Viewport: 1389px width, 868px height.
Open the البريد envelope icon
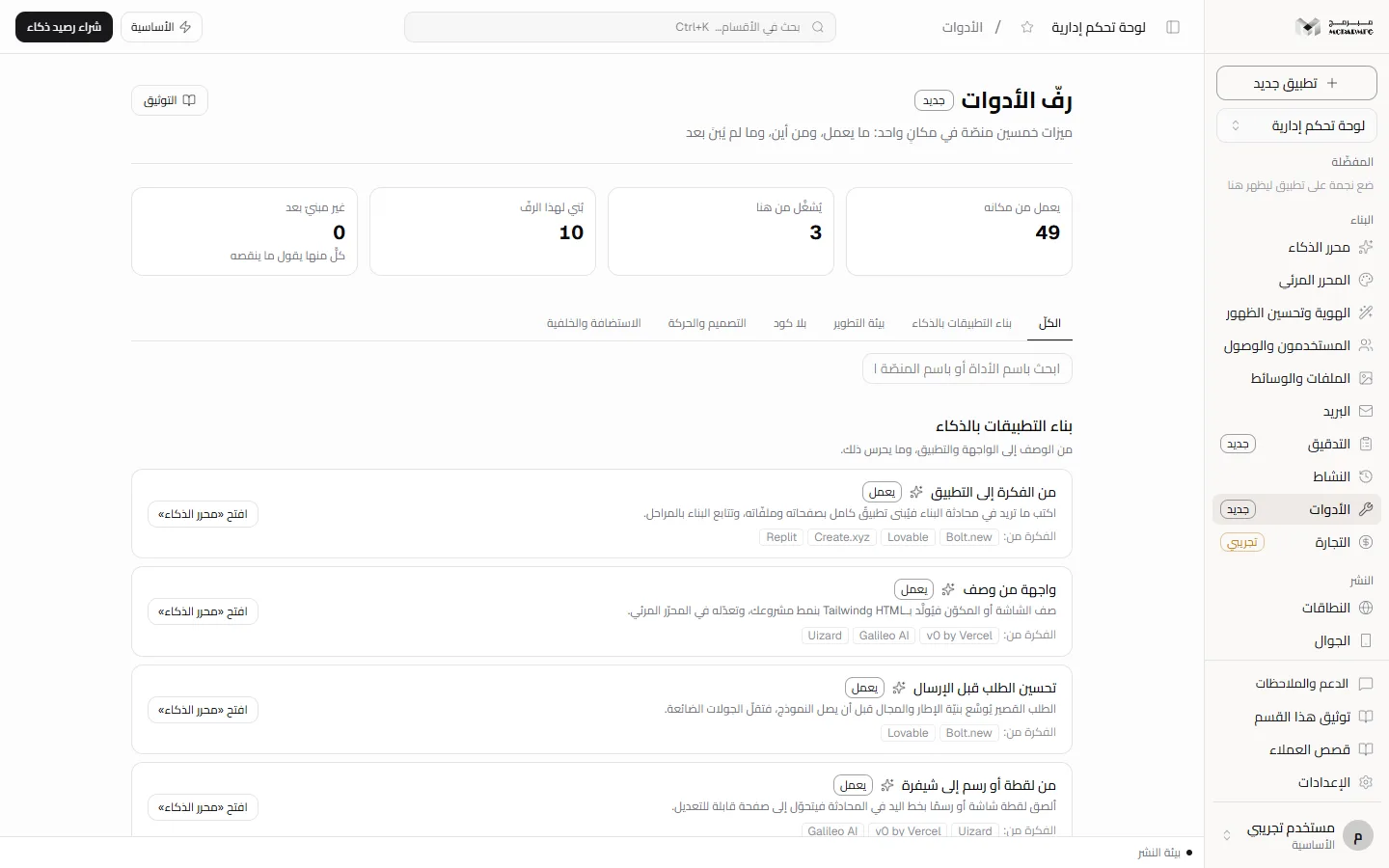click(x=1366, y=411)
